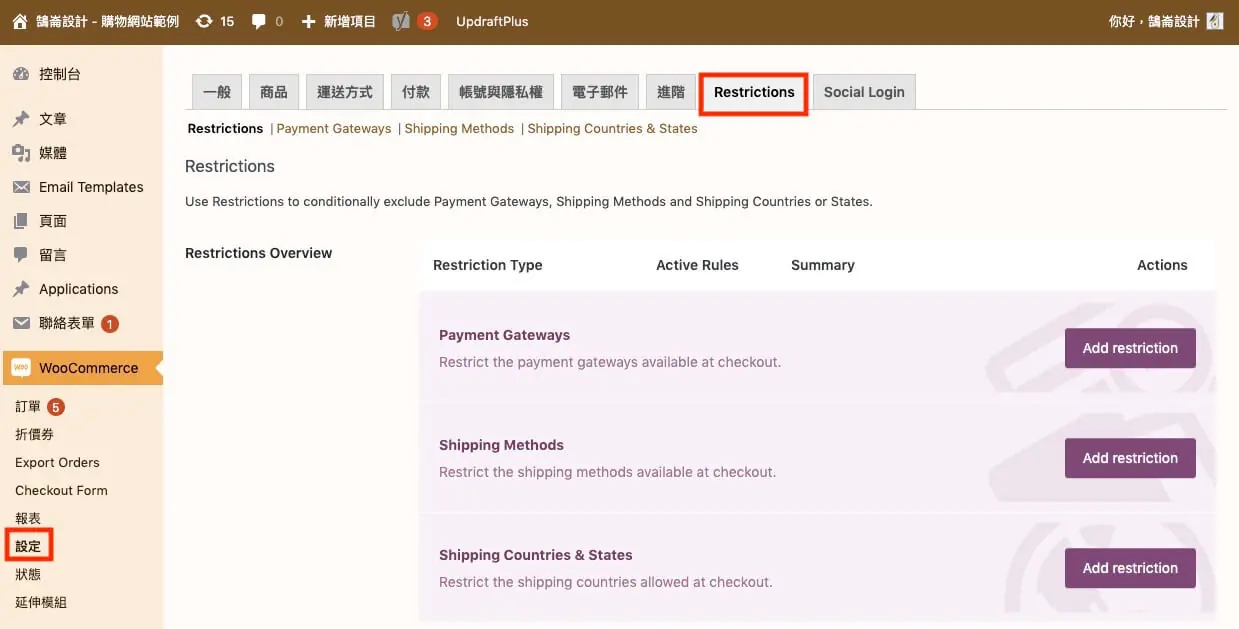Click the Email Templates envelope icon
Screen dimensions: 1239x629
point(21,187)
